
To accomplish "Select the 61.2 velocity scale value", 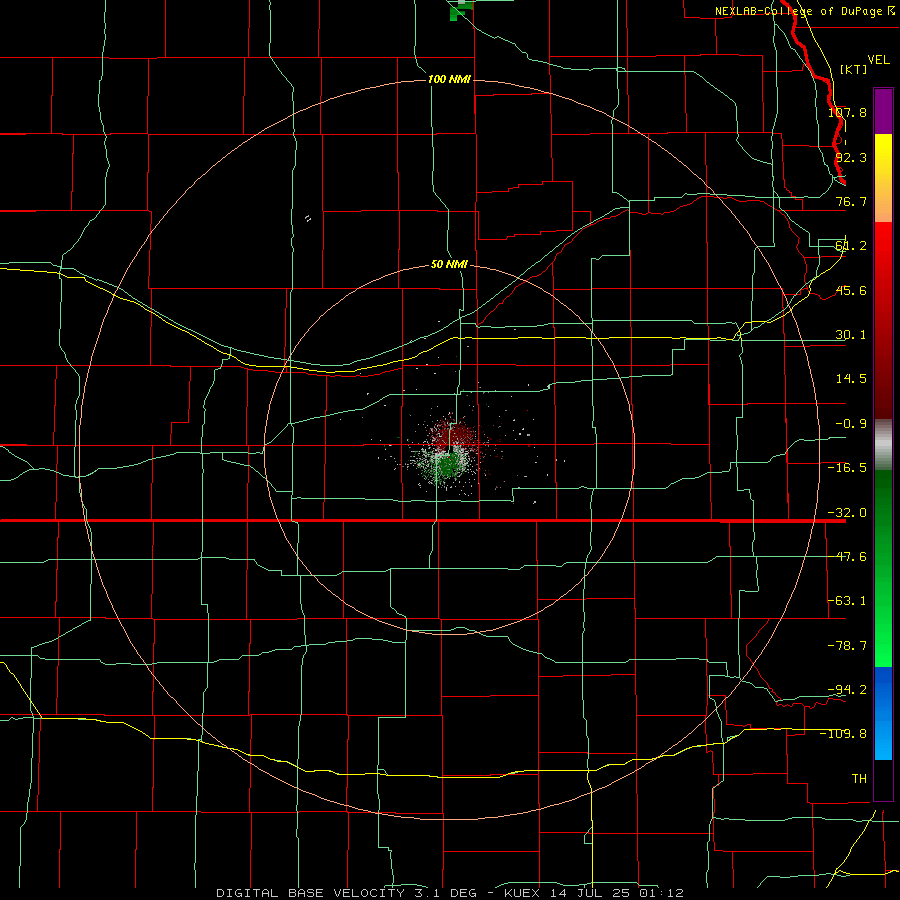I will pos(851,246).
